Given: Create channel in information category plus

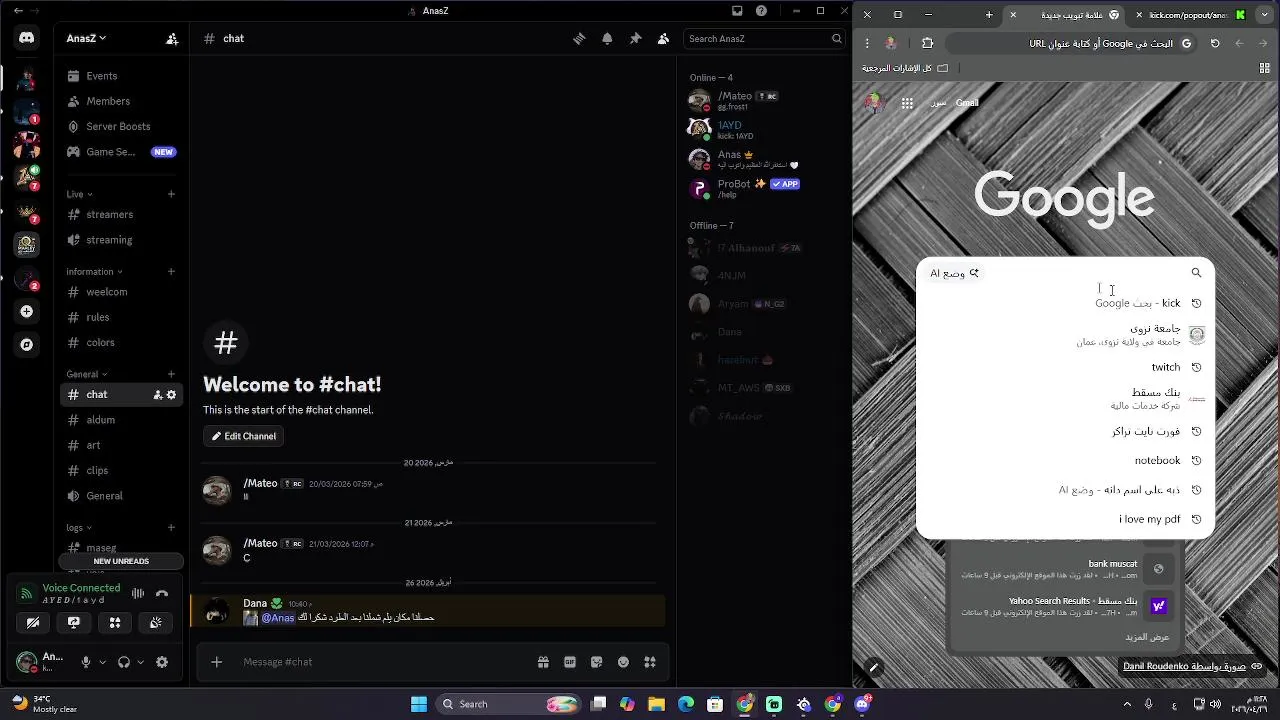Looking at the screenshot, I should (x=172, y=271).
